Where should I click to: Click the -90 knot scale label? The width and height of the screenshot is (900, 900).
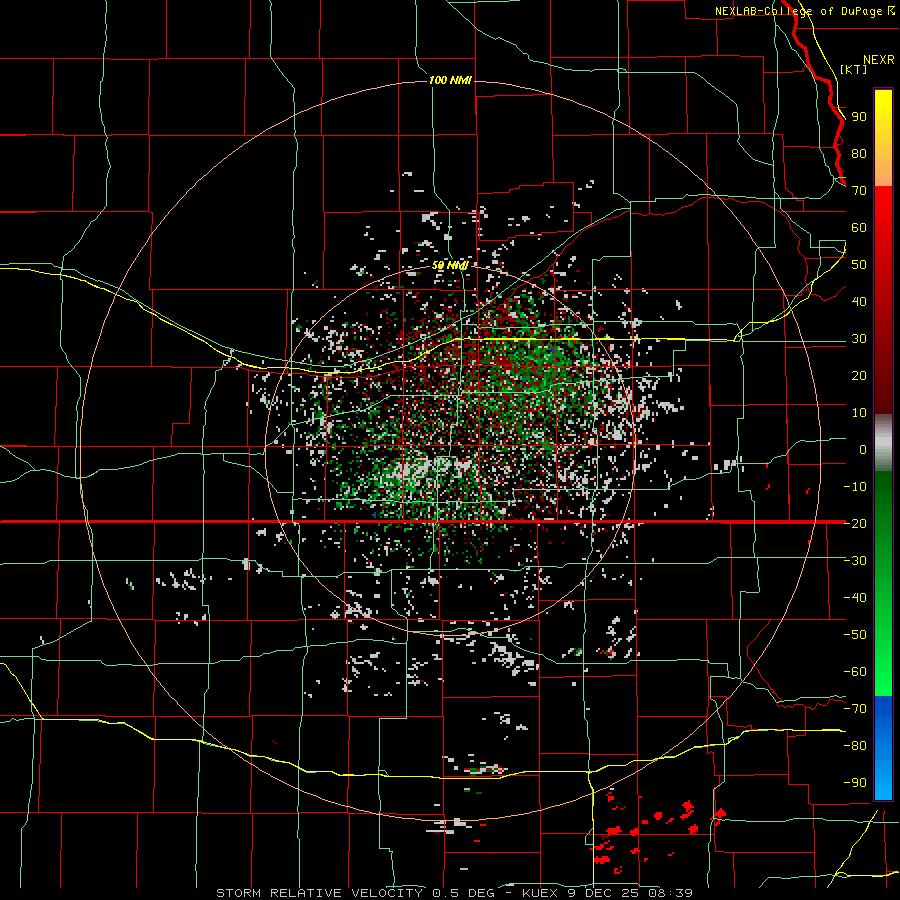tap(855, 783)
